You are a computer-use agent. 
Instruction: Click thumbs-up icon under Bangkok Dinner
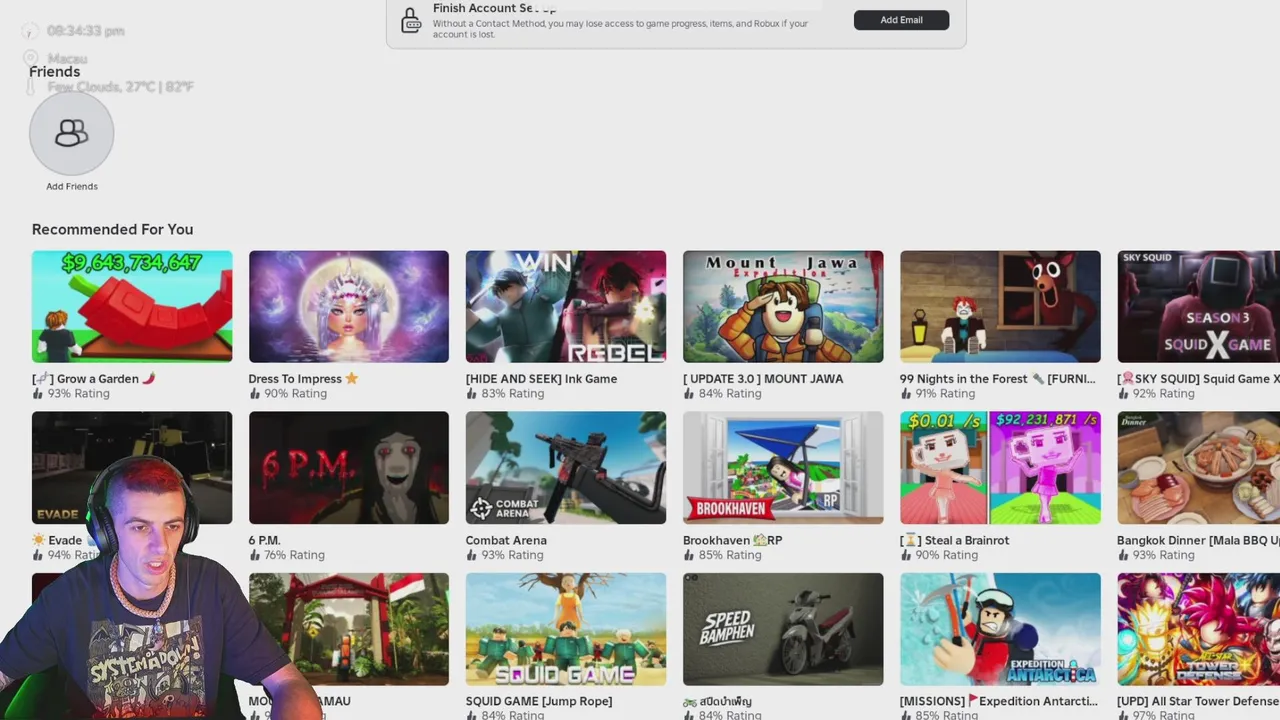[x=1123, y=555]
